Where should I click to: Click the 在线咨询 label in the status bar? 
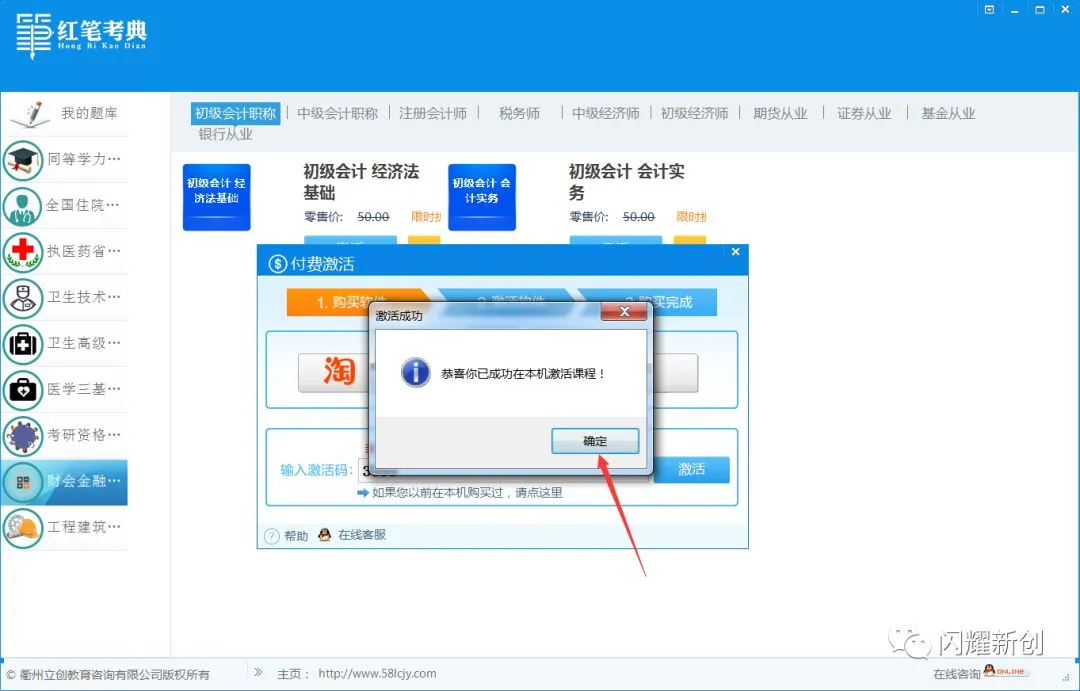pos(957,674)
